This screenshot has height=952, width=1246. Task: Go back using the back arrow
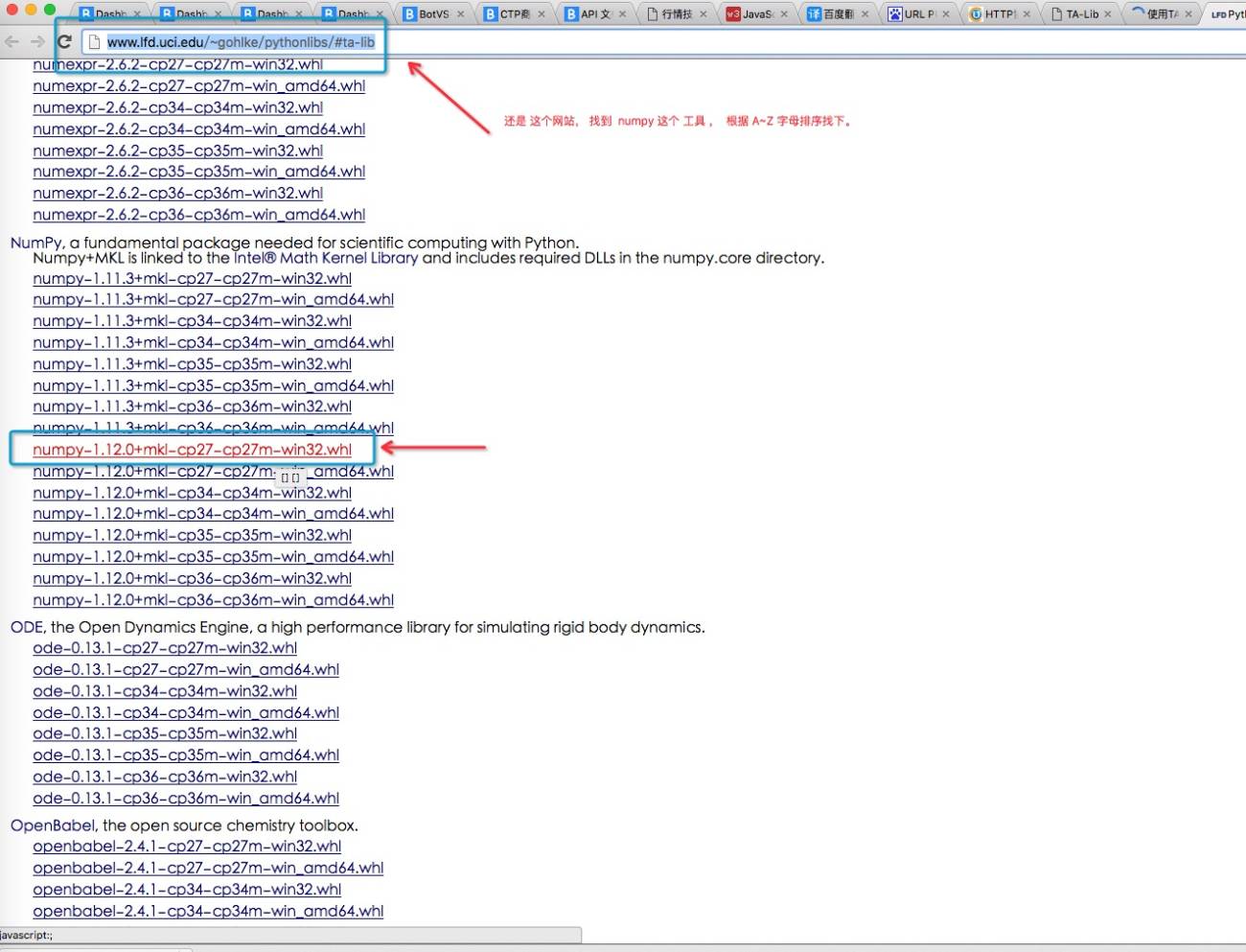tap(12, 41)
